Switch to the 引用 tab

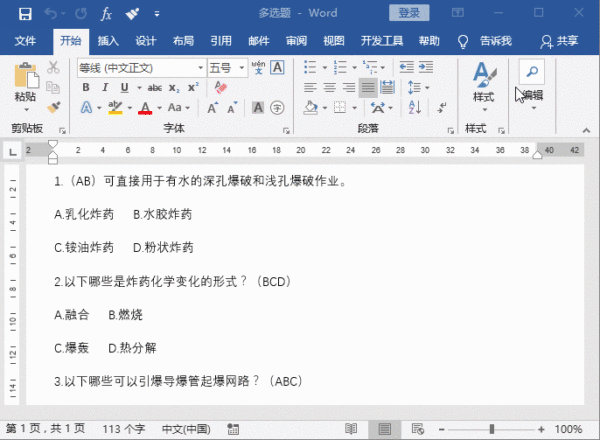[x=221, y=41]
